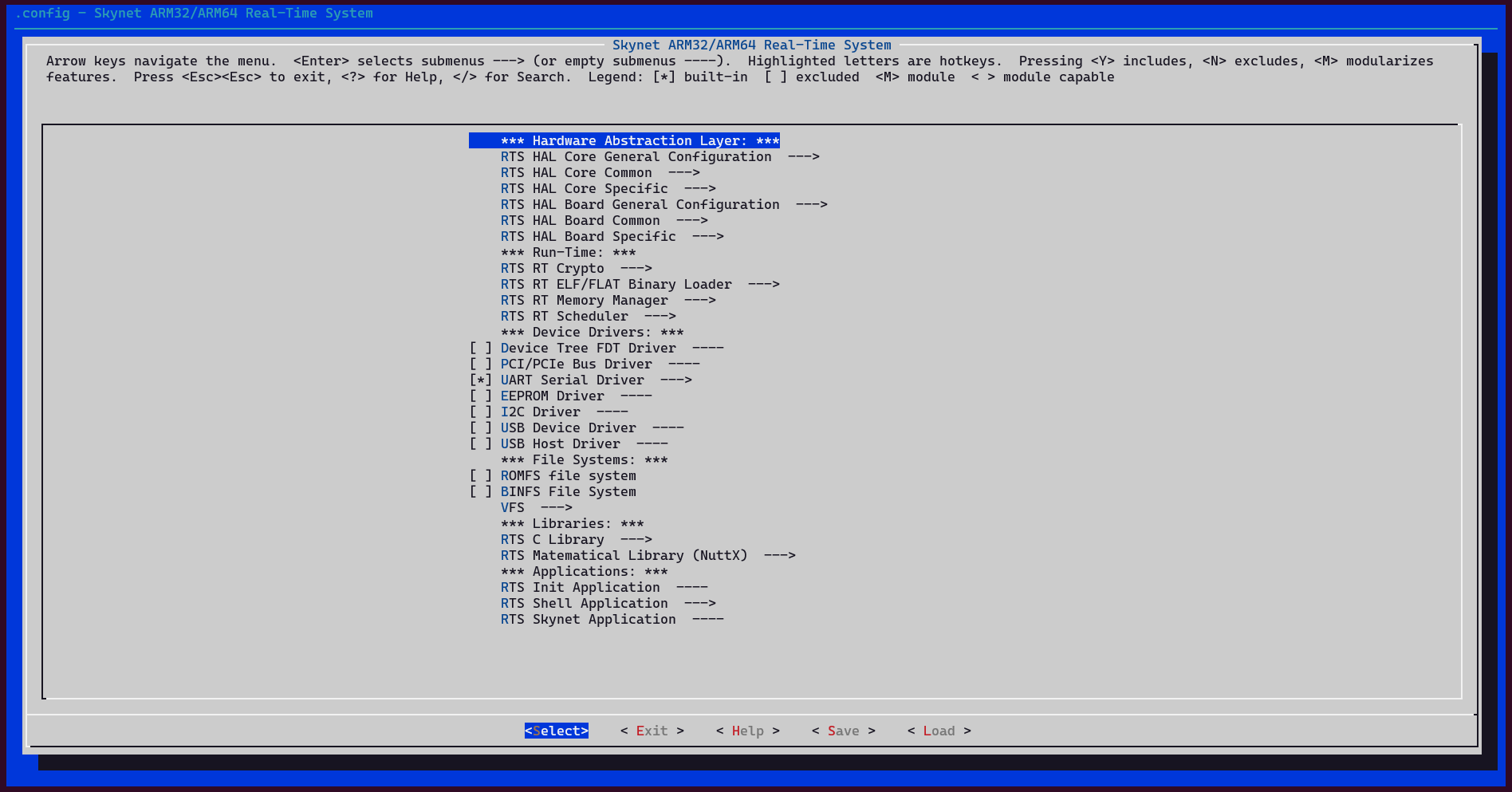This screenshot has height=792, width=1512.
Task: Open RTS HAL Core General Configuration submenu
Action: point(660,157)
